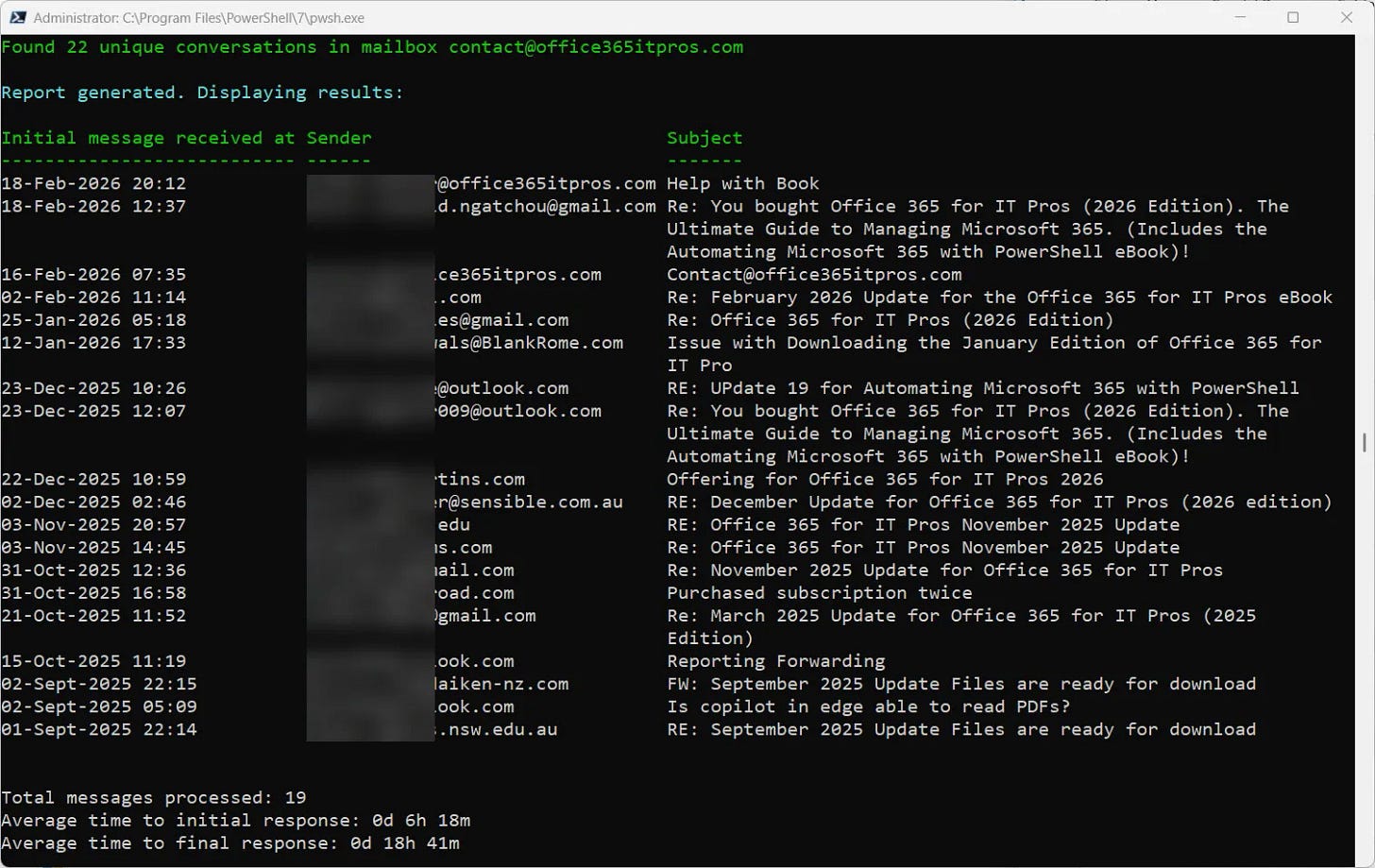Click the timestamp 02-Dec-2025 02:46
Image resolution: width=1375 pixels, height=868 pixels.
93,502
